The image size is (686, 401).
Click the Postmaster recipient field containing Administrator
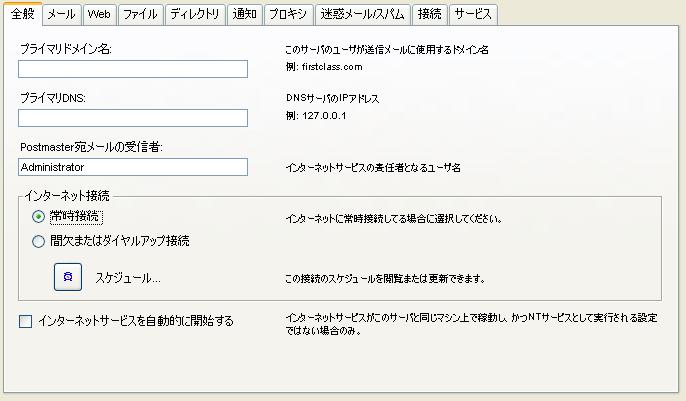(133, 167)
